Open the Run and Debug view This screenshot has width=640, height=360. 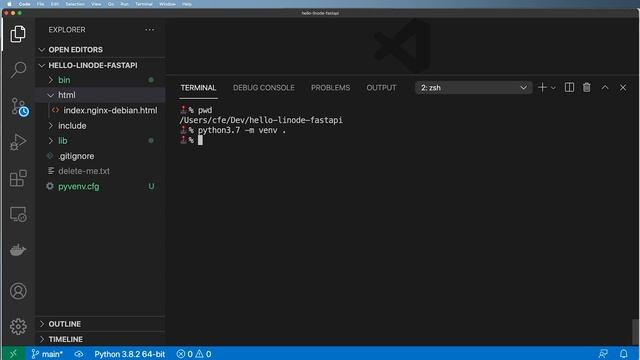[18, 142]
